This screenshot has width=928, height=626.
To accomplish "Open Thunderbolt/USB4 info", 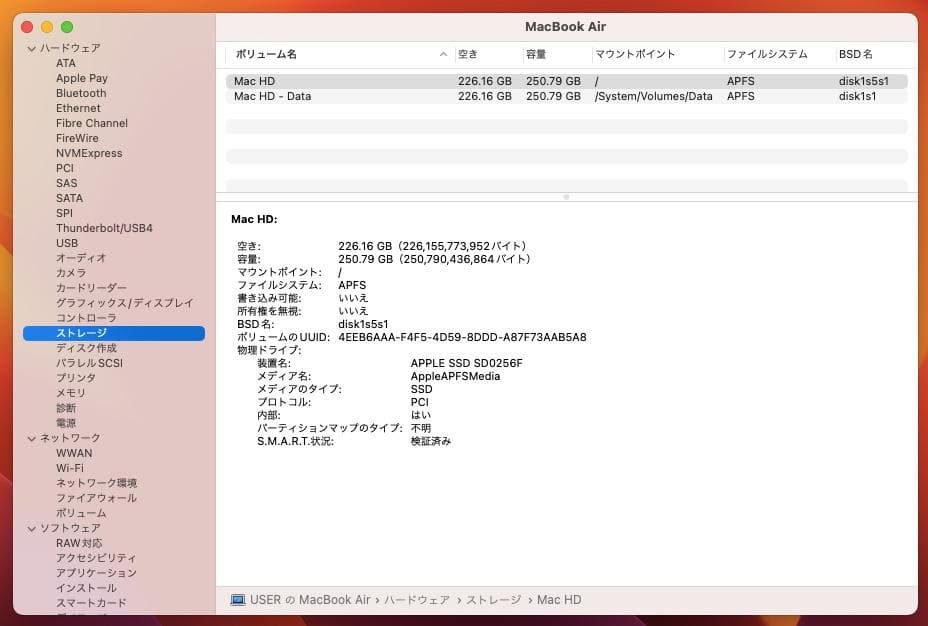I will [x=104, y=228].
